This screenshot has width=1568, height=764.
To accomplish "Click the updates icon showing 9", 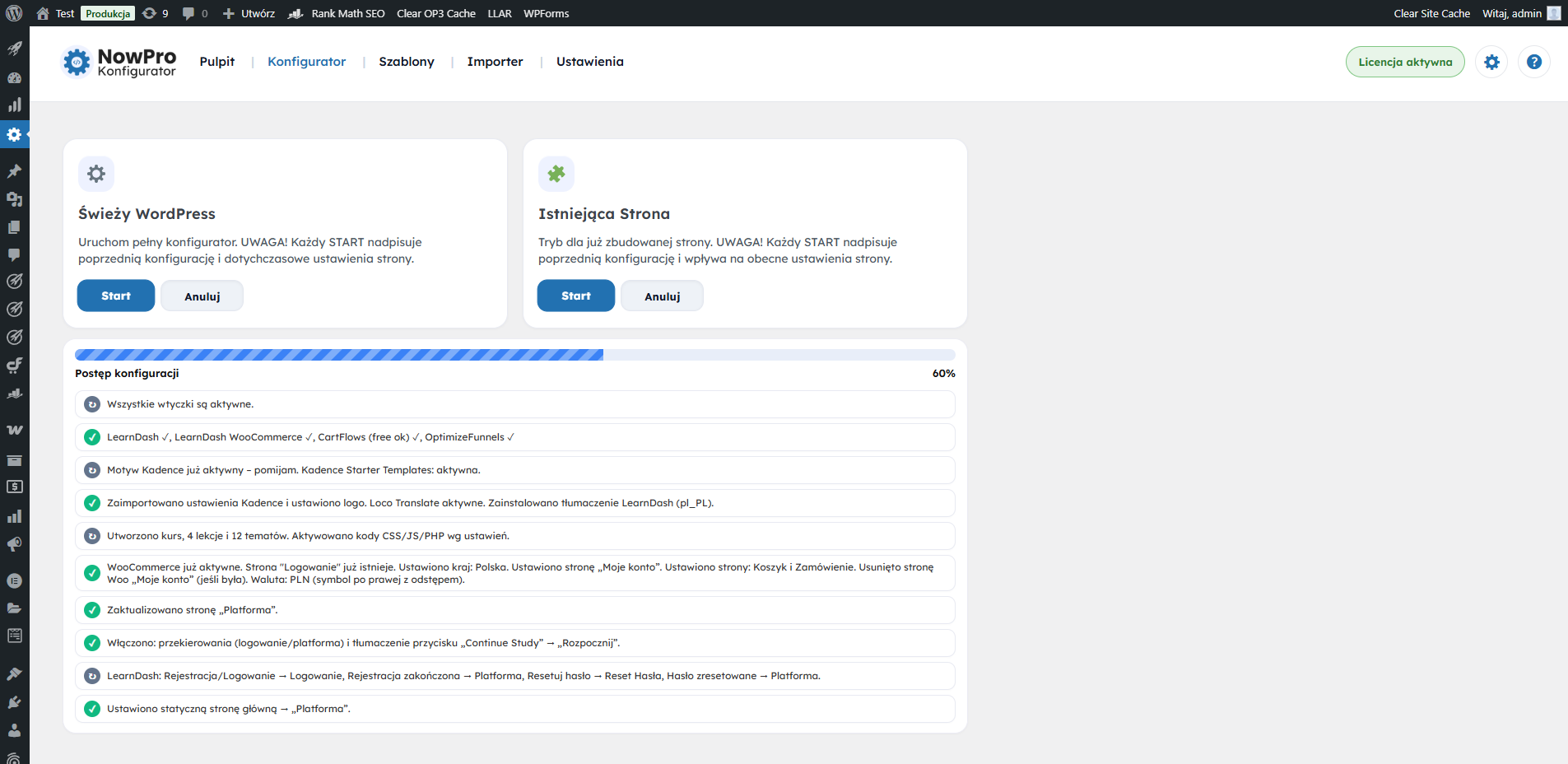I will pos(155,13).
